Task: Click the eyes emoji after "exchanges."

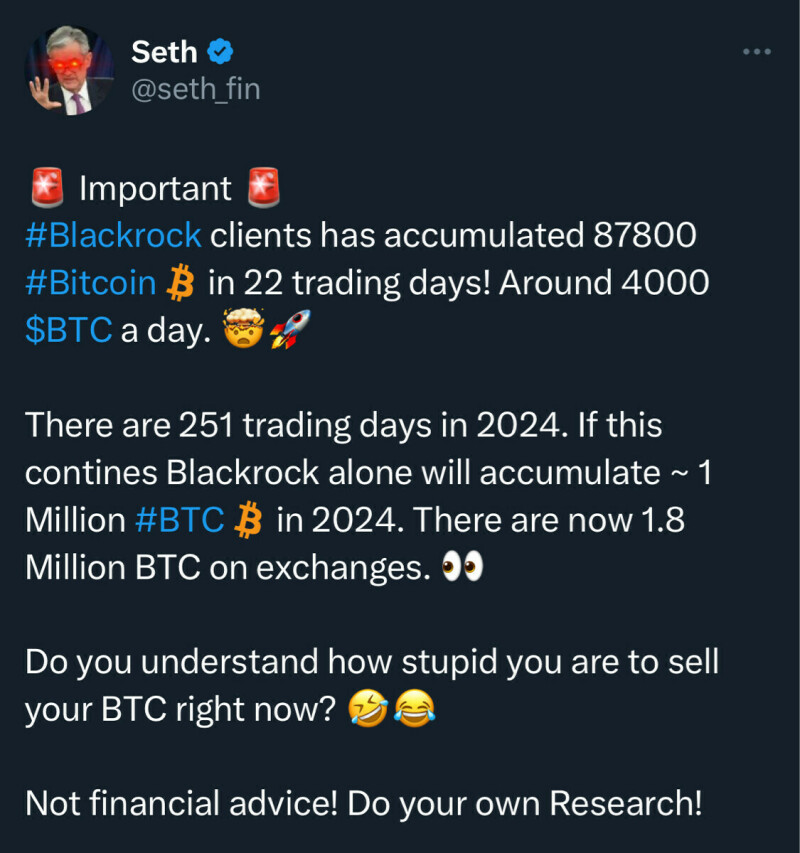Action: pos(462,567)
